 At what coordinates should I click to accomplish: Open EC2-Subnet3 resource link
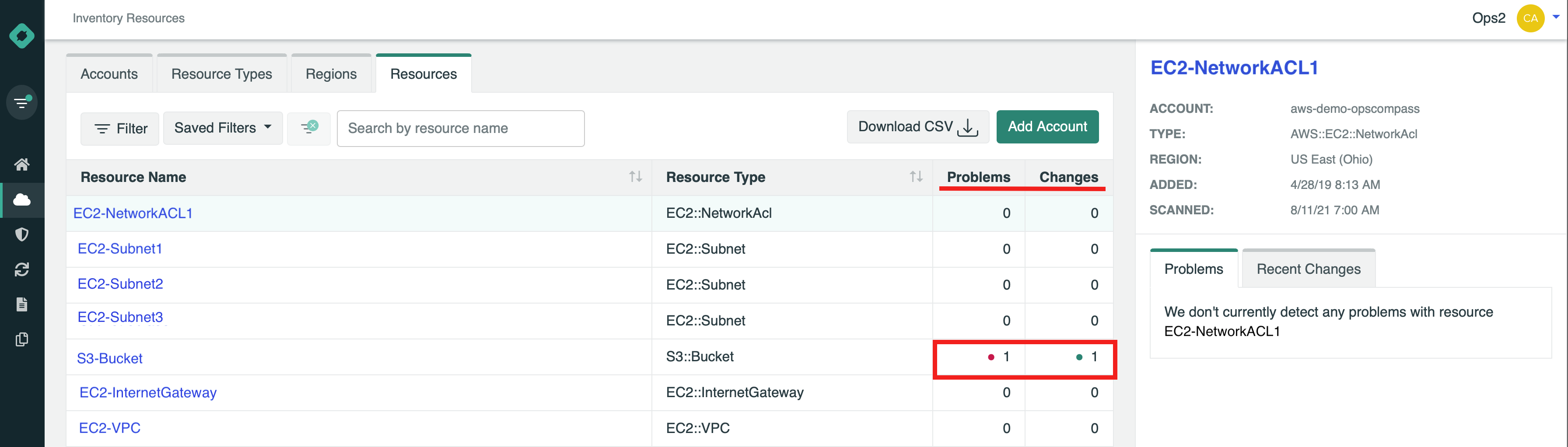[120, 317]
